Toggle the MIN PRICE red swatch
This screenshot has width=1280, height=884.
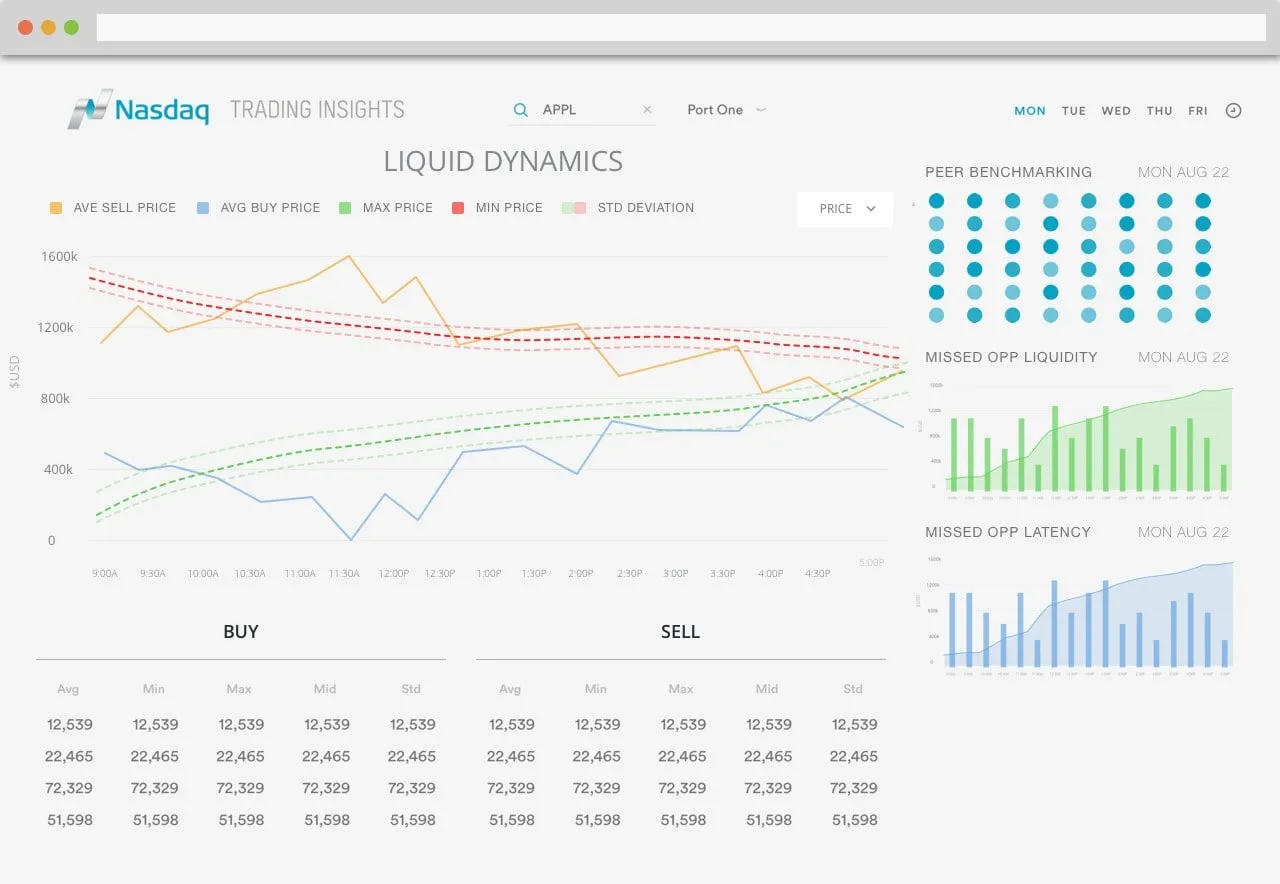point(458,208)
